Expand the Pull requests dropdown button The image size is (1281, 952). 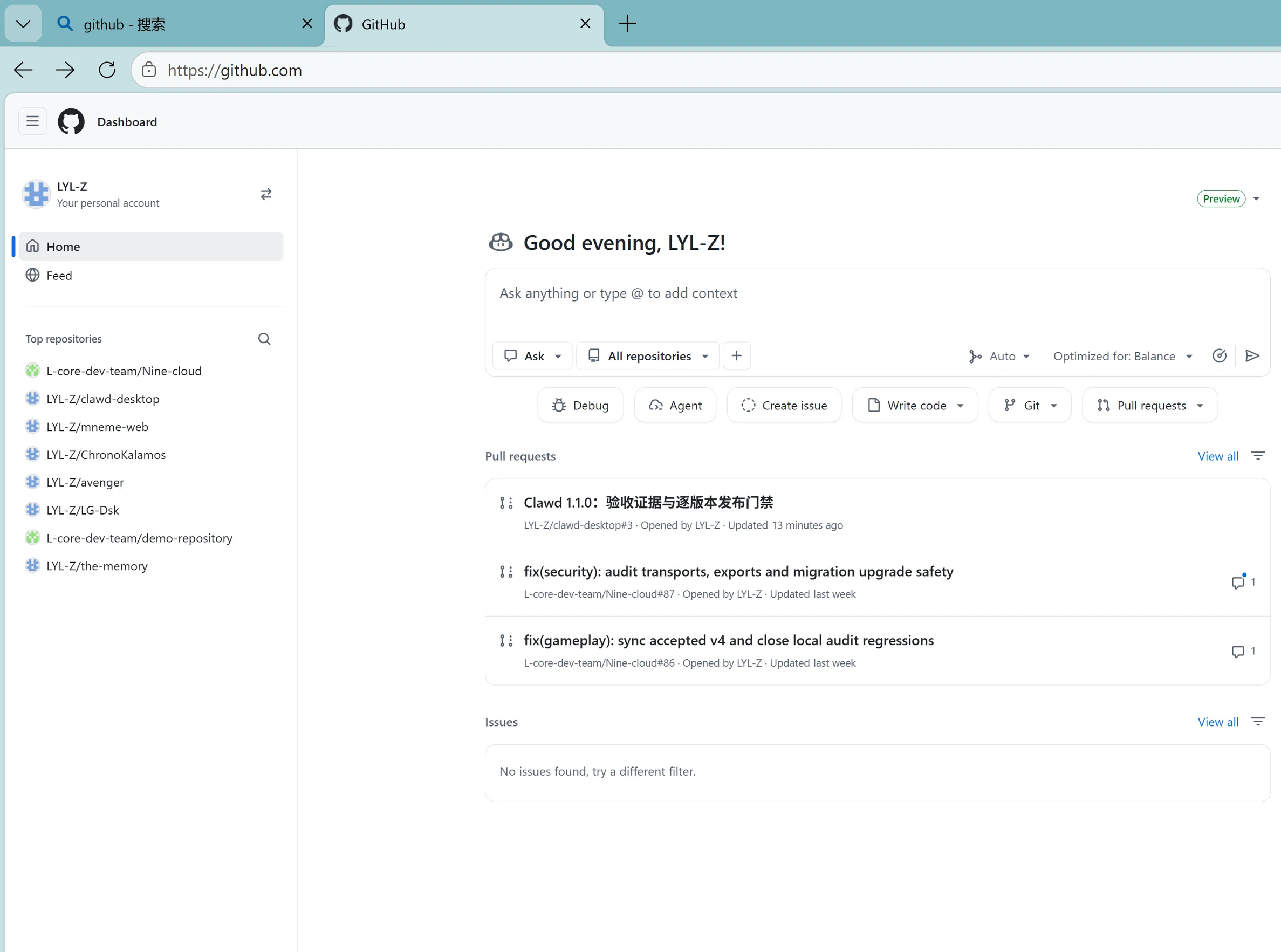pos(1150,405)
